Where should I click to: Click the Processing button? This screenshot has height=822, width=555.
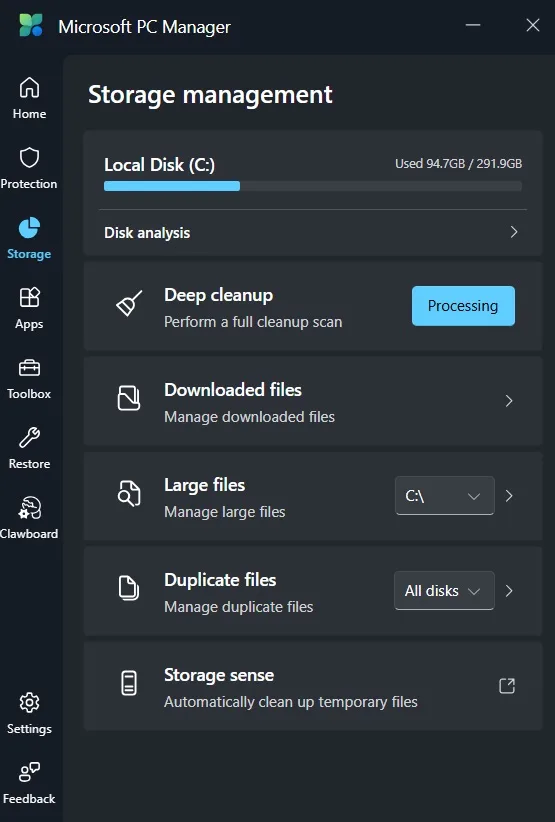point(463,306)
